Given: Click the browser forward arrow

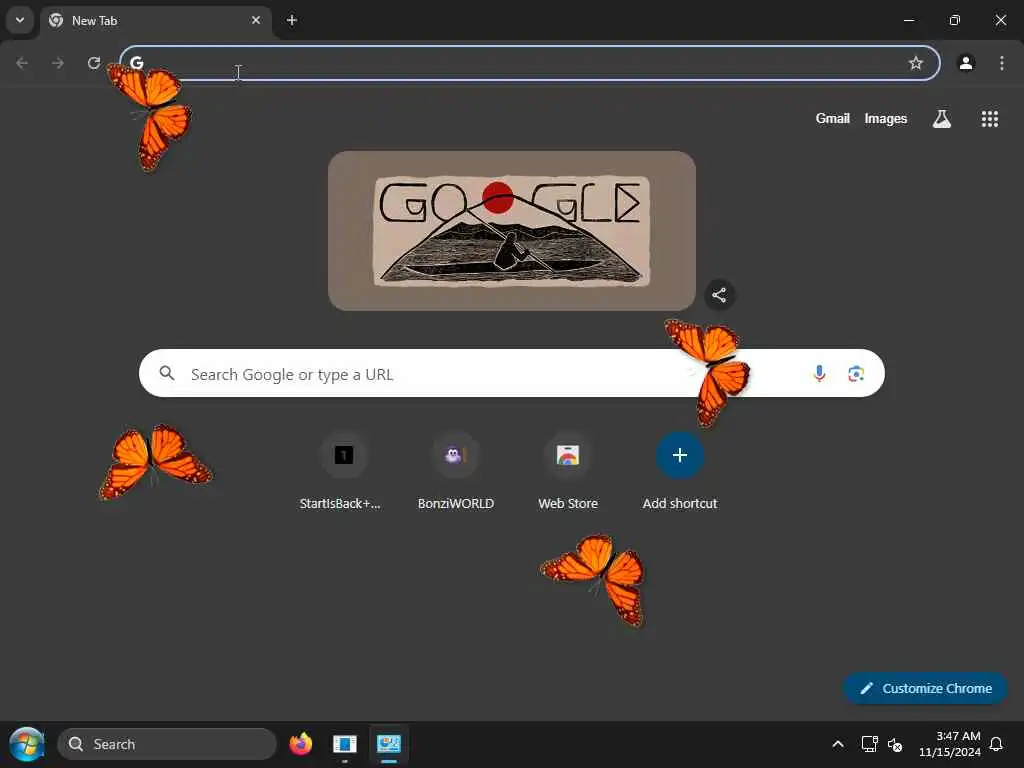Looking at the screenshot, I should [x=58, y=63].
